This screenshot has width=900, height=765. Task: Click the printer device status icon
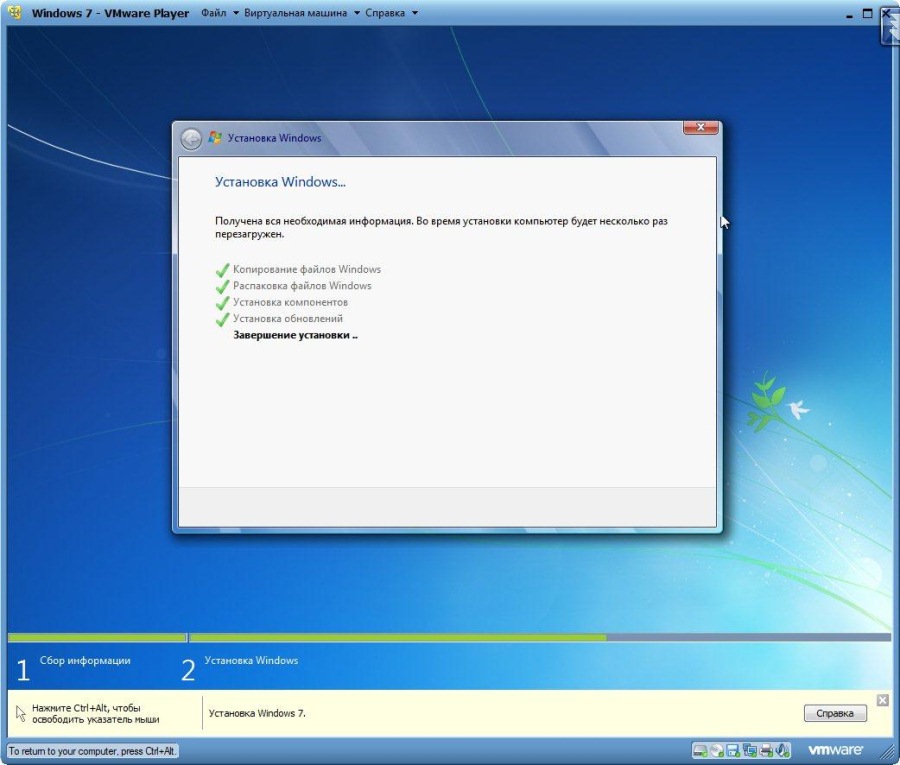click(x=766, y=750)
